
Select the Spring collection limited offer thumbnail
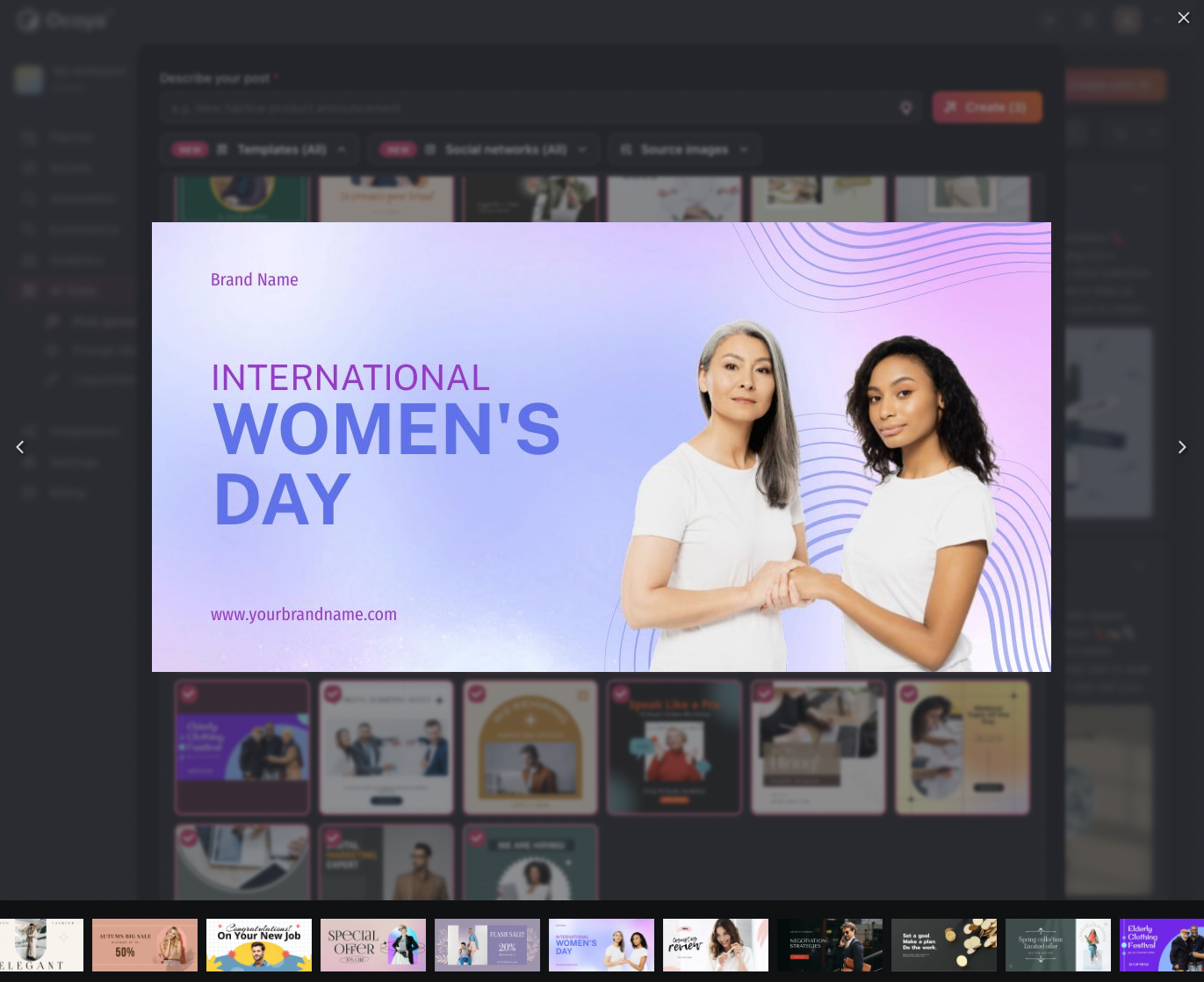(x=1058, y=945)
